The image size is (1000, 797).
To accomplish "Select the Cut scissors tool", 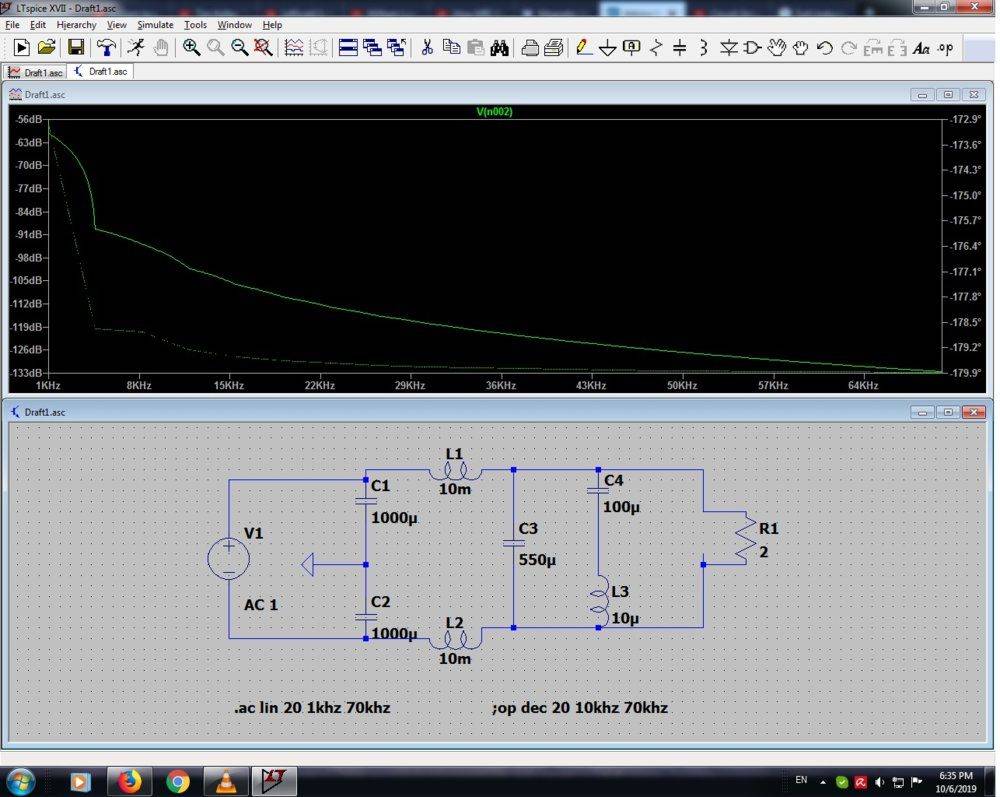I will point(426,47).
